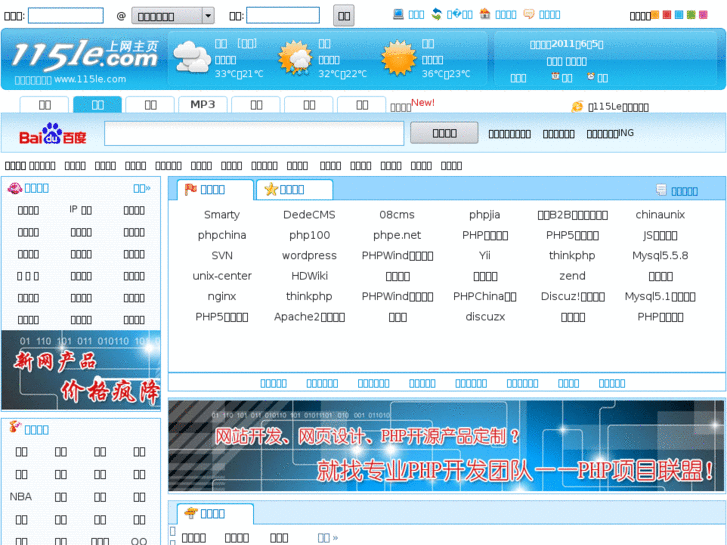The image size is (727, 545).
Task: Click the orange icon on bottom section tab
Action: pos(191,513)
